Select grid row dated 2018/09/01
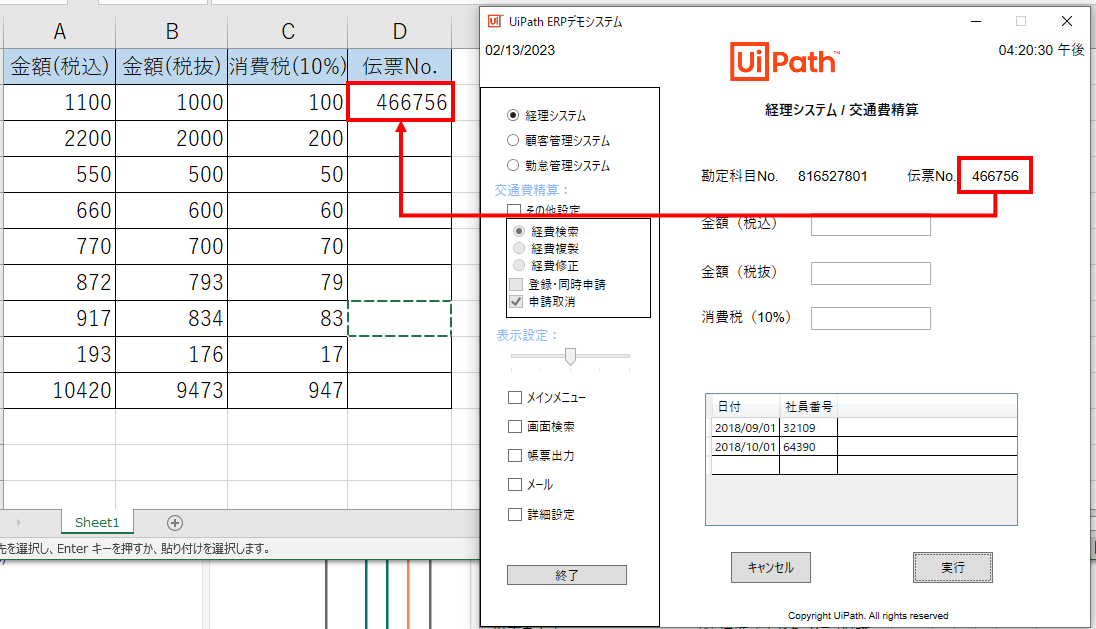This screenshot has height=629, width=1096. click(x=864, y=427)
